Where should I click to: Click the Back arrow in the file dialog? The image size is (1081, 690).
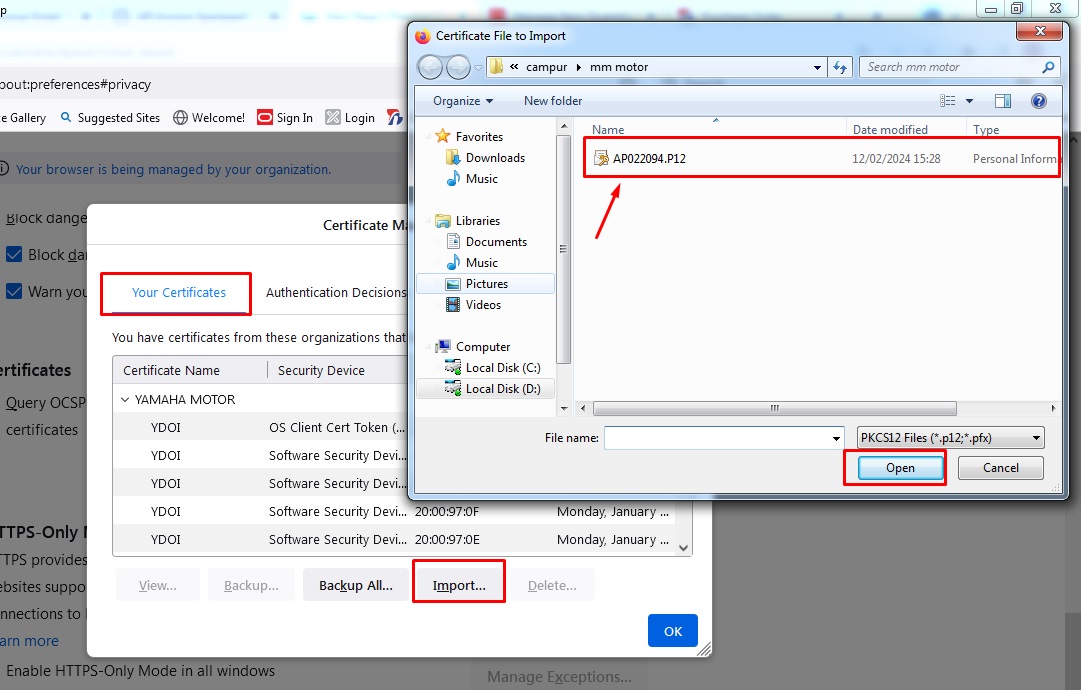[430, 68]
